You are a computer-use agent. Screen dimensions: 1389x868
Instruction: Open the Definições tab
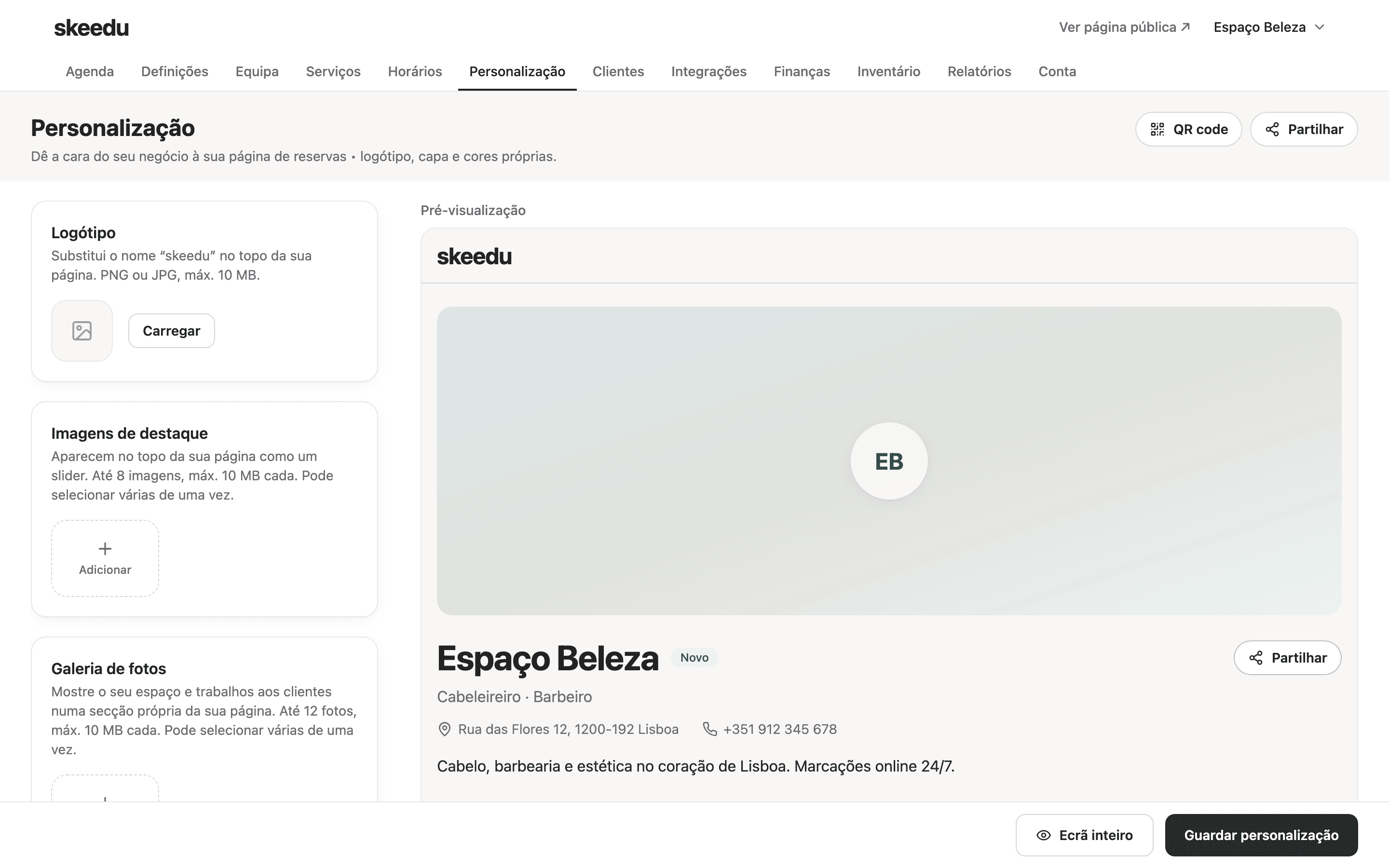click(x=175, y=71)
